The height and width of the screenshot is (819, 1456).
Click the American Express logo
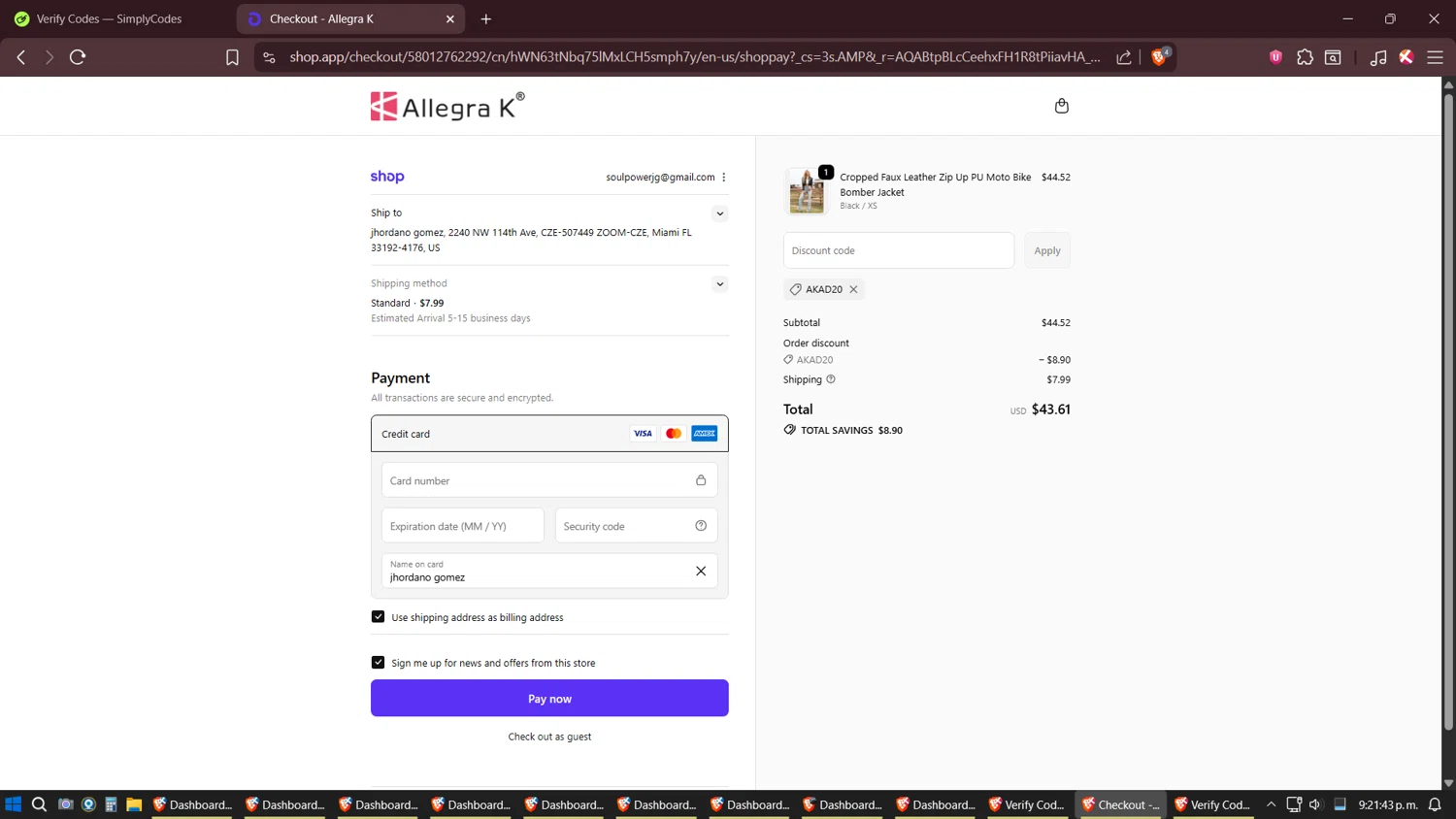705,434
